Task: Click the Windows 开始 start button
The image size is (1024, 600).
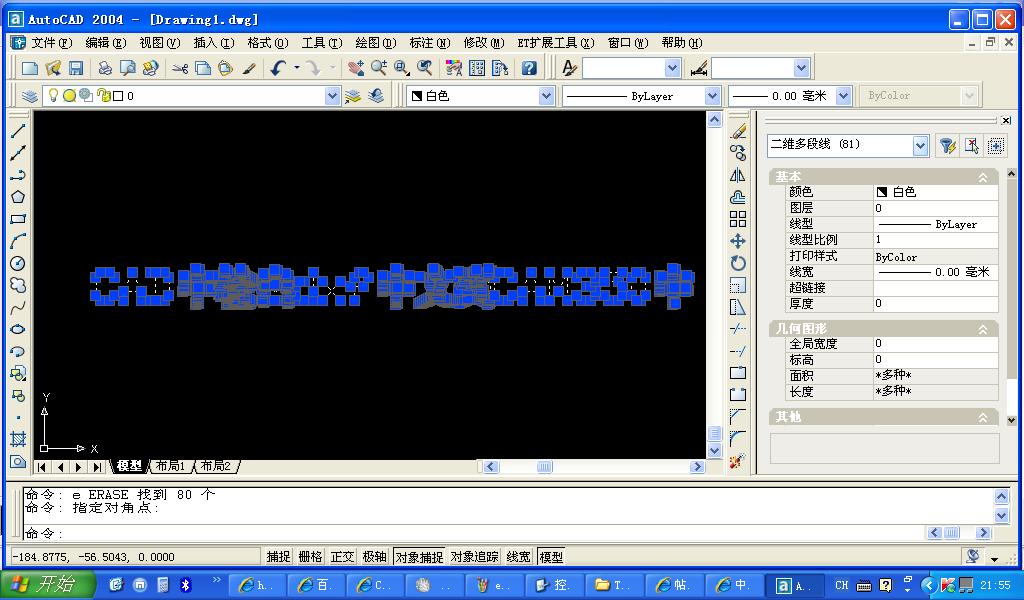Action: tap(46, 584)
